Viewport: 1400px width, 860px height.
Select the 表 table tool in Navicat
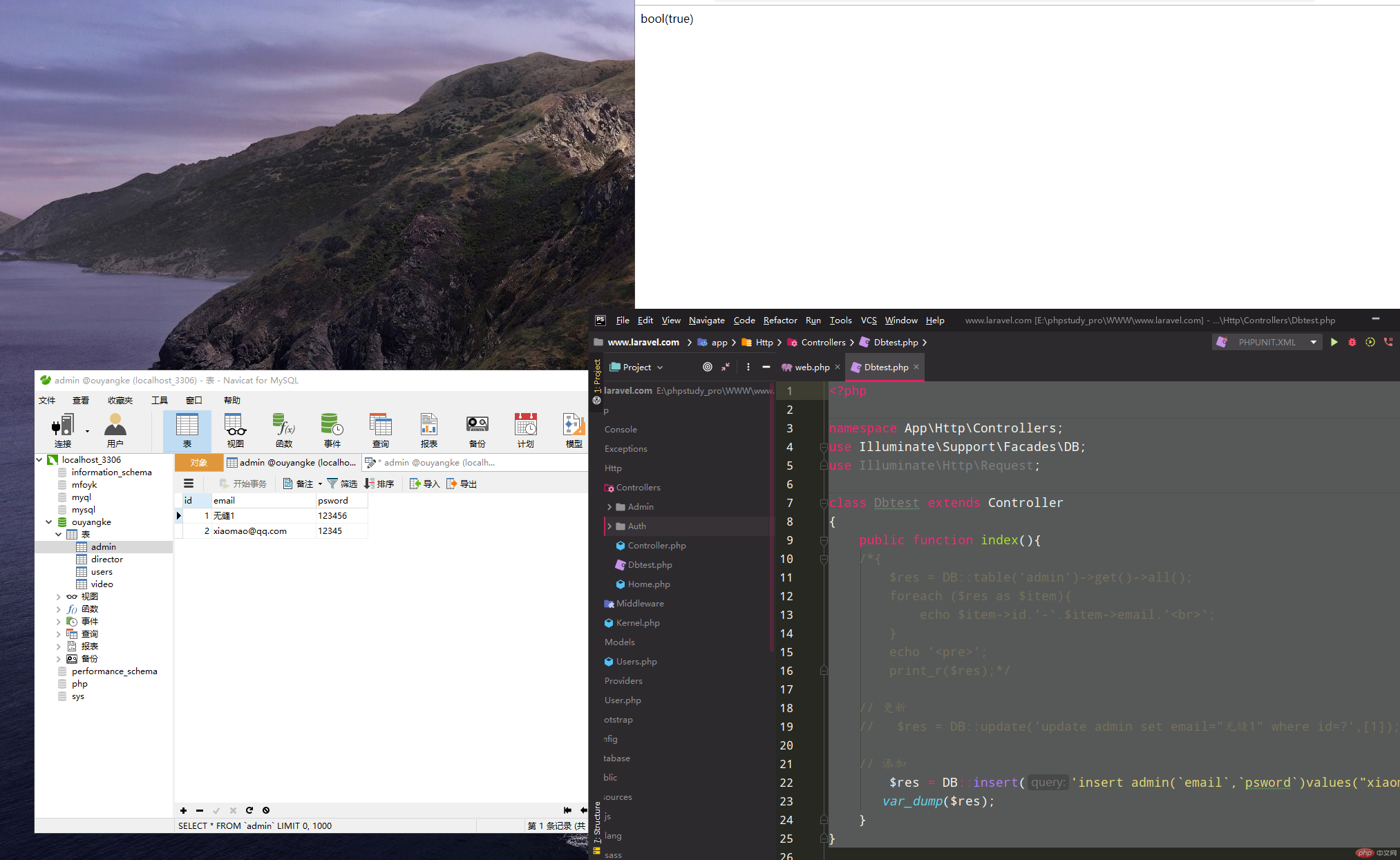(187, 430)
